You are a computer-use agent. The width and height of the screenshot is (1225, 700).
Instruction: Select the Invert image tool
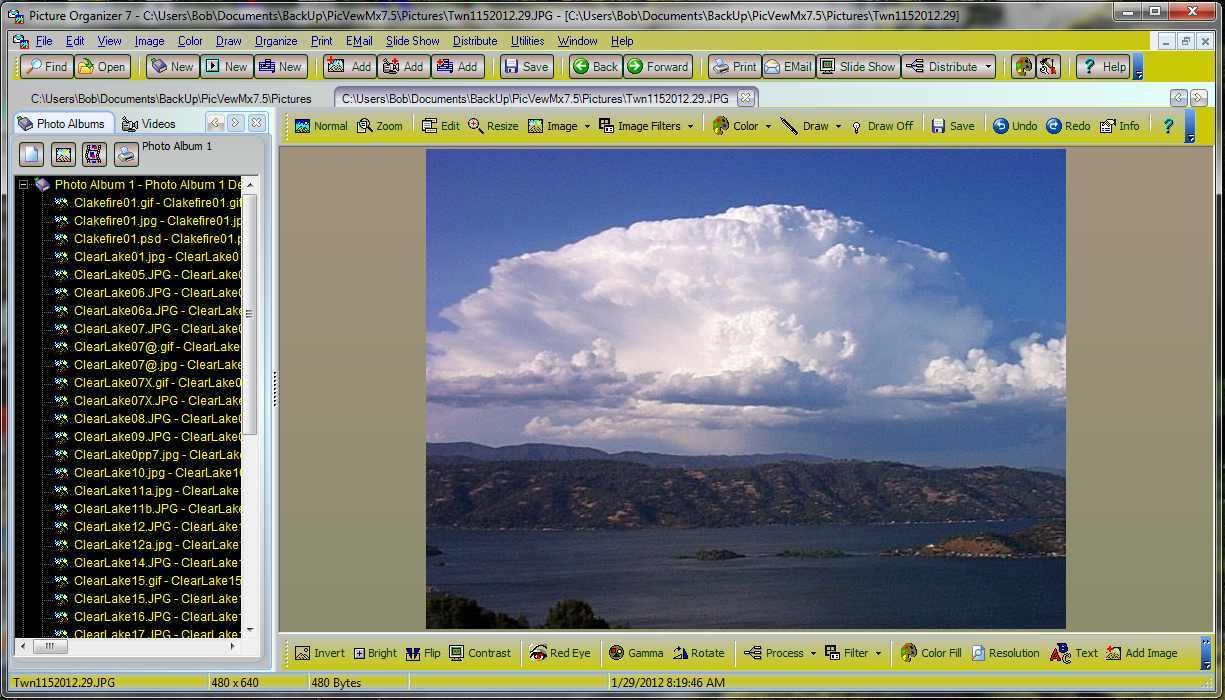click(x=320, y=652)
